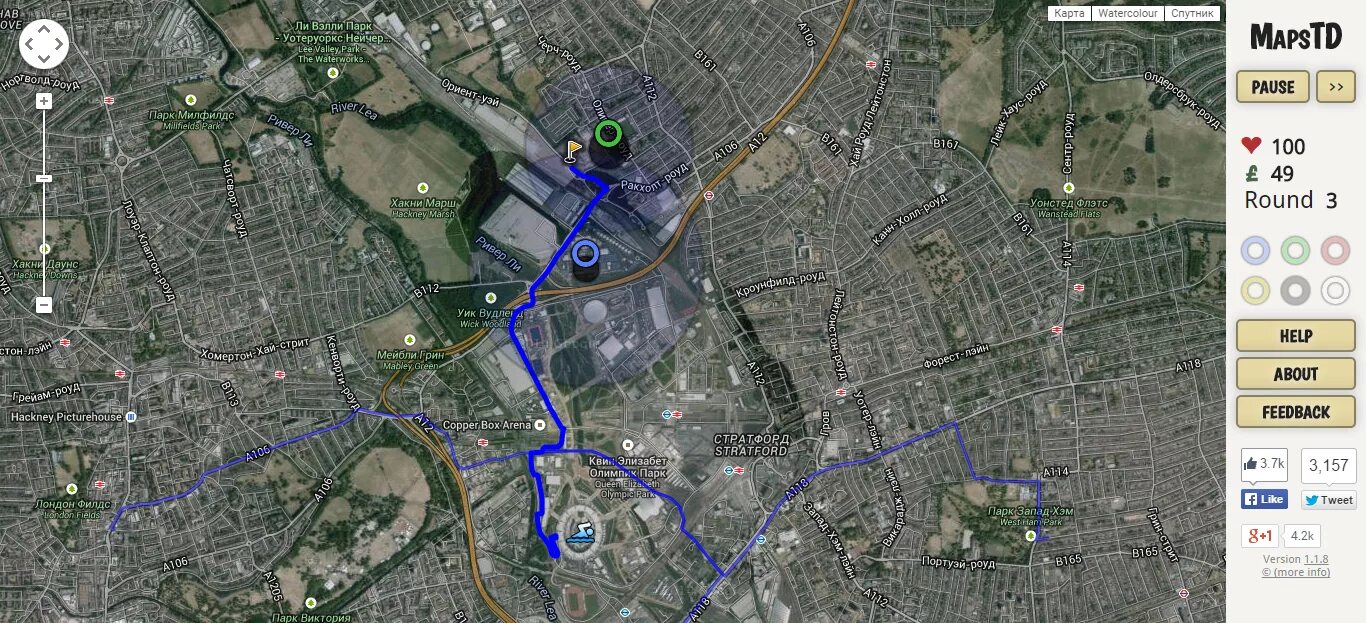
Task: Select the dark gray tower icon
Action: pyautogui.click(x=1295, y=290)
